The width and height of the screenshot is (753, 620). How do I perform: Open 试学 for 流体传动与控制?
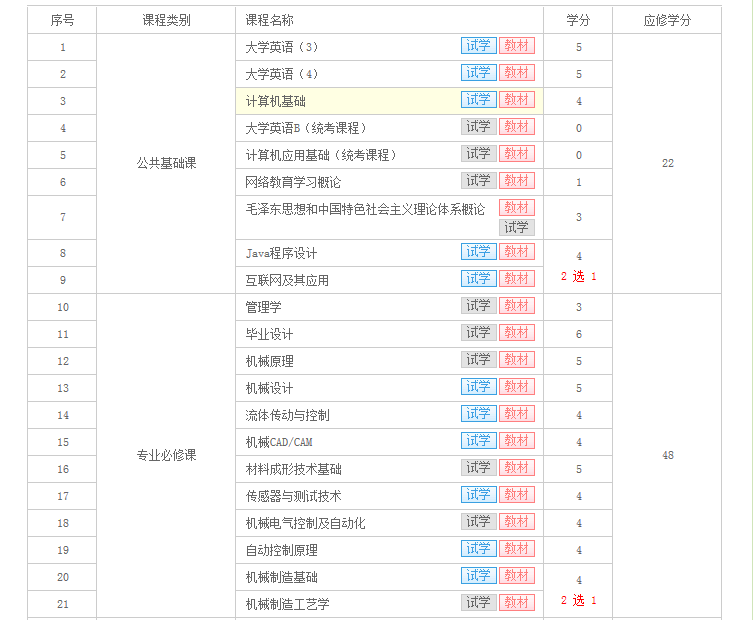478,414
